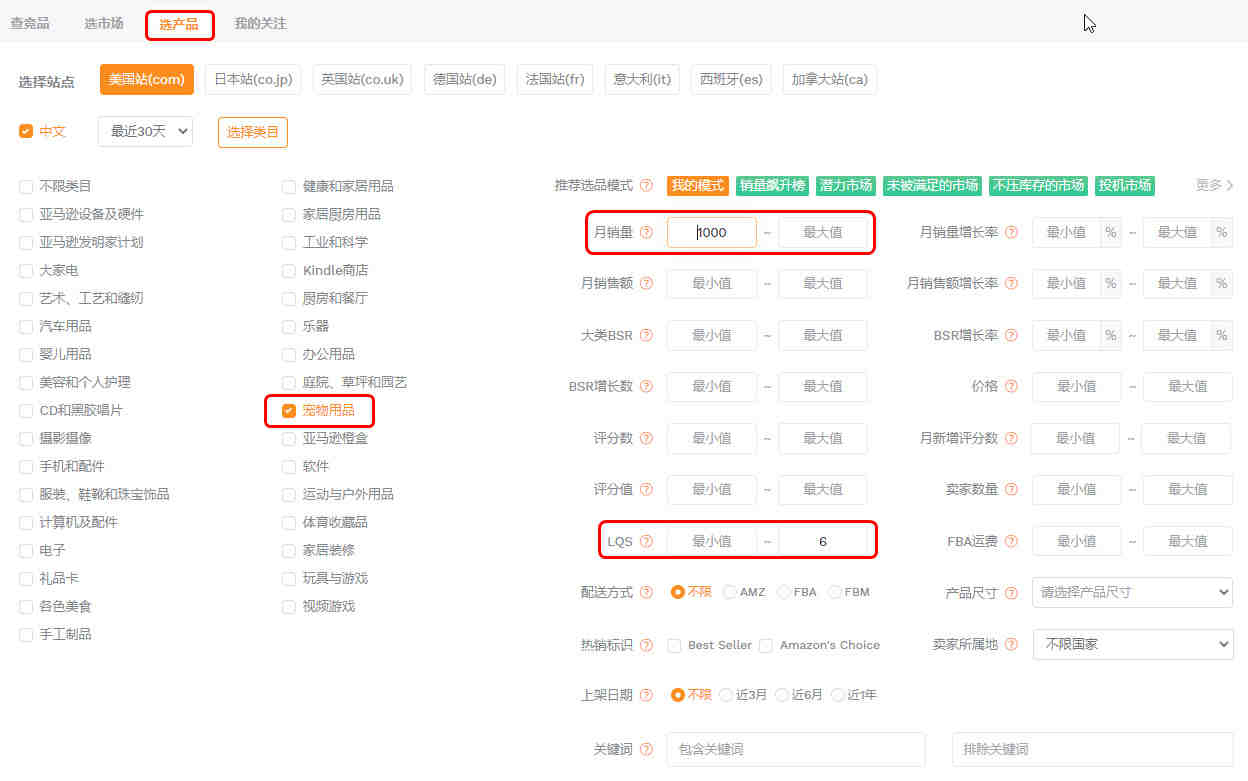Choose the 我的模式 selection mode
The width and height of the screenshot is (1248, 781).
[x=698, y=185]
